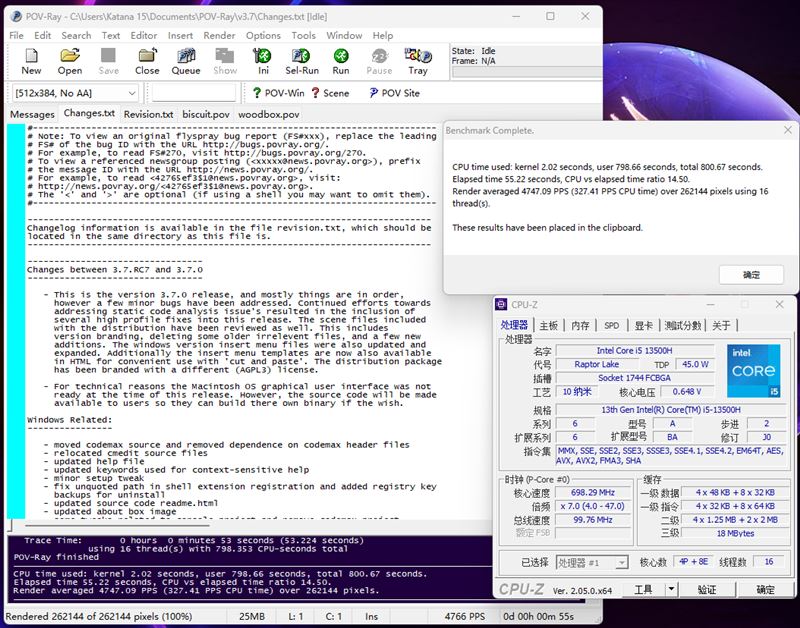Click the Socket 1744 FCBGA value
The width and height of the screenshot is (800, 628).
pyautogui.click(x=634, y=378)
